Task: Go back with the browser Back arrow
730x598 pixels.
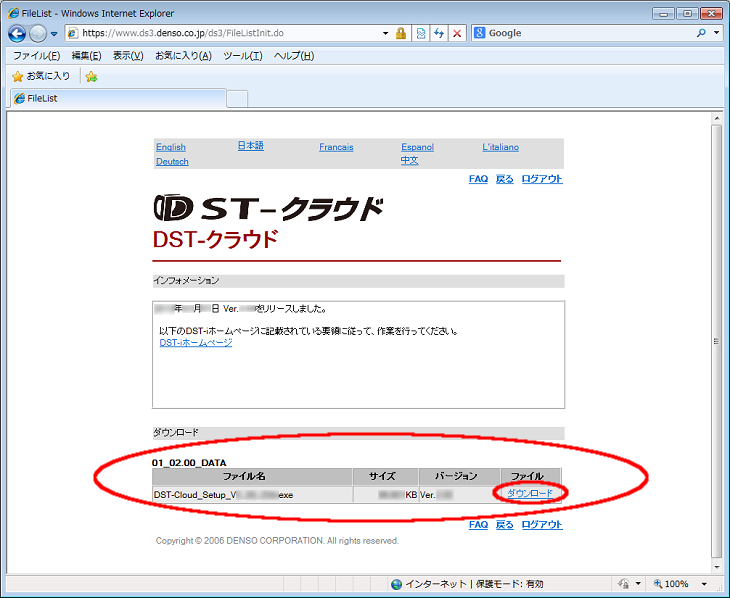Action: 17,34
